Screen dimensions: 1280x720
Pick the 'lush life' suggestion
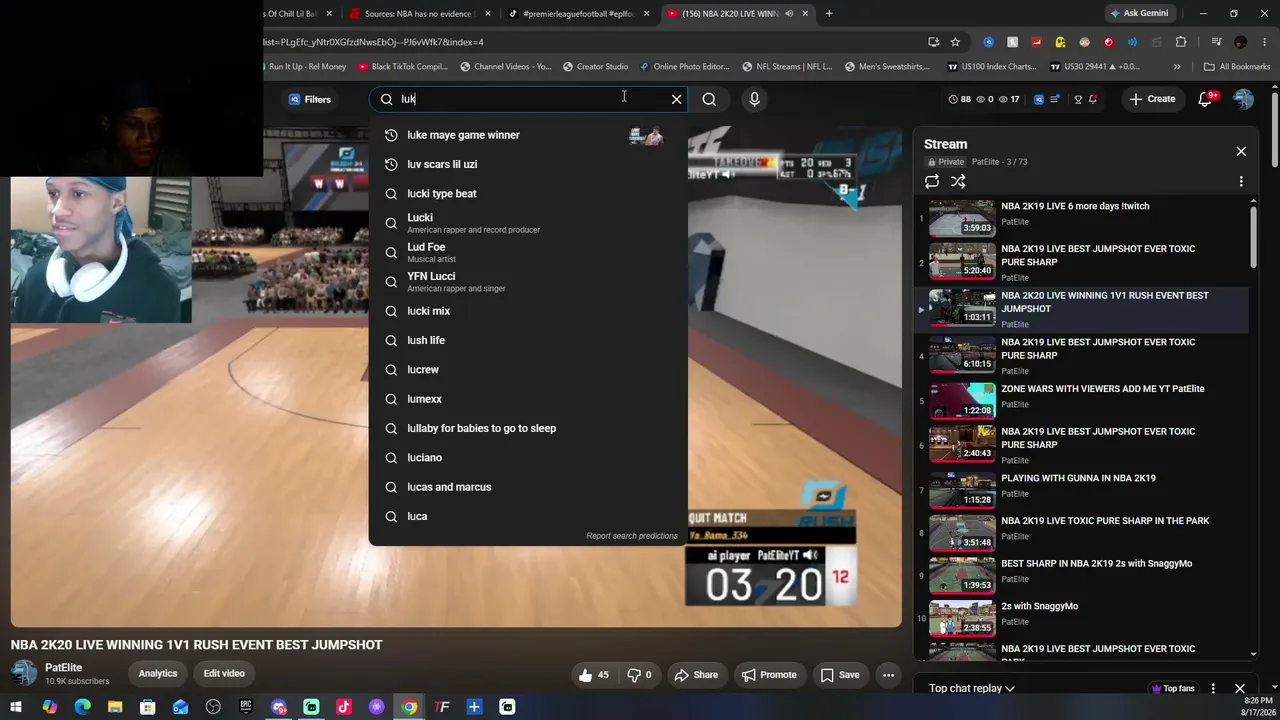coord(528,340)
